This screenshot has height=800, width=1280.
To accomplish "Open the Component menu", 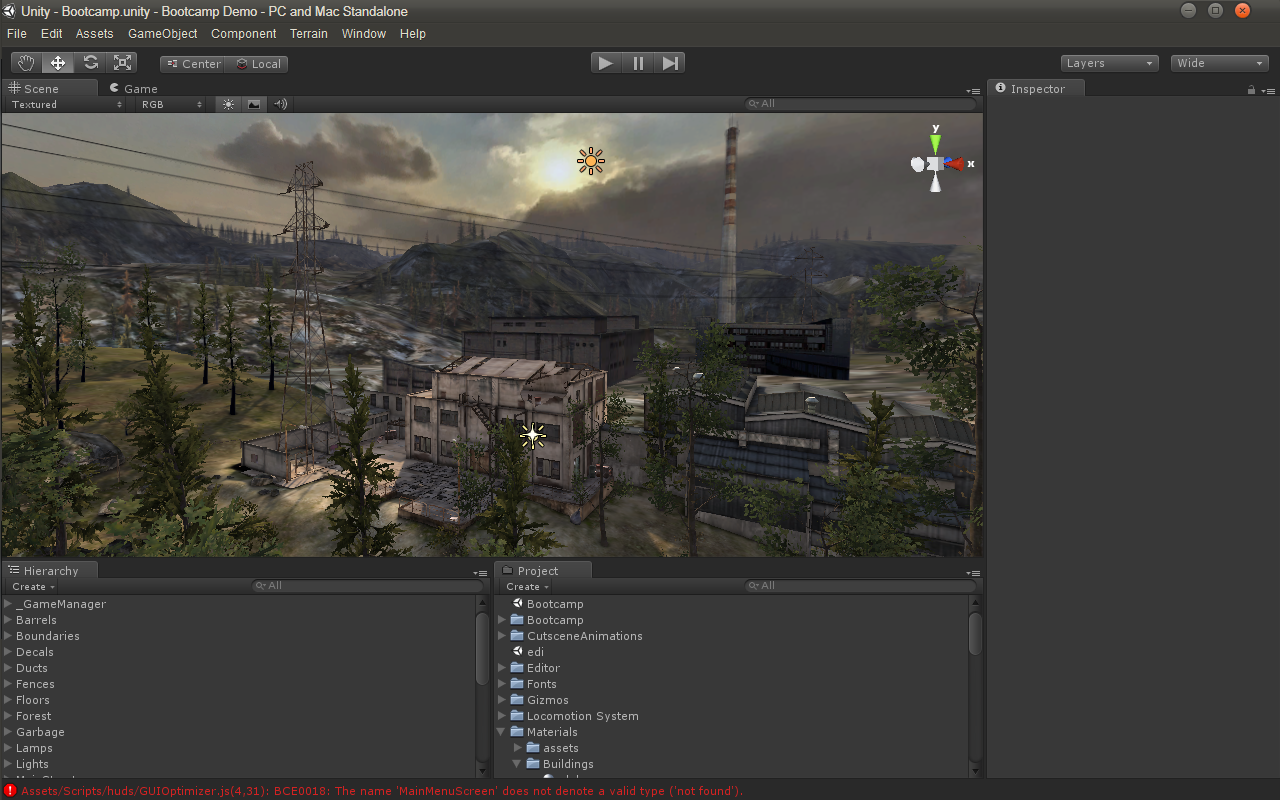I will [x=244, y=34].
